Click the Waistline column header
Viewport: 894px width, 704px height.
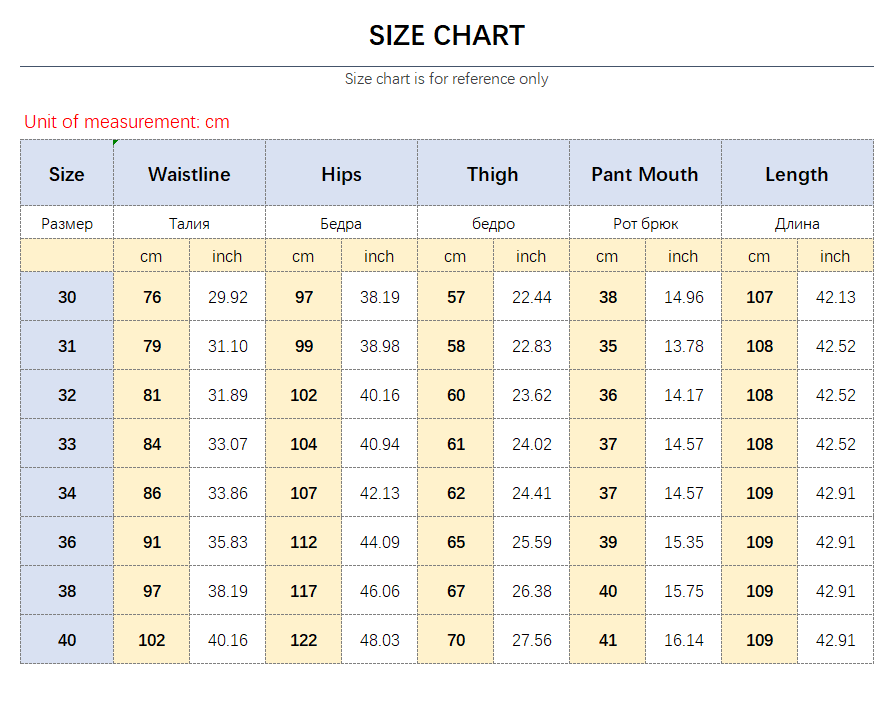pos(189,174)
